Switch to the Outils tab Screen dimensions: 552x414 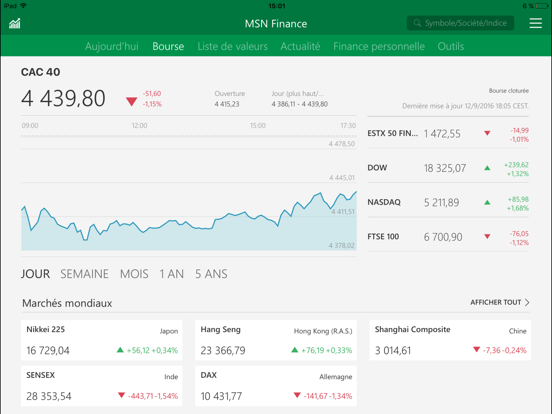[451, 46]
